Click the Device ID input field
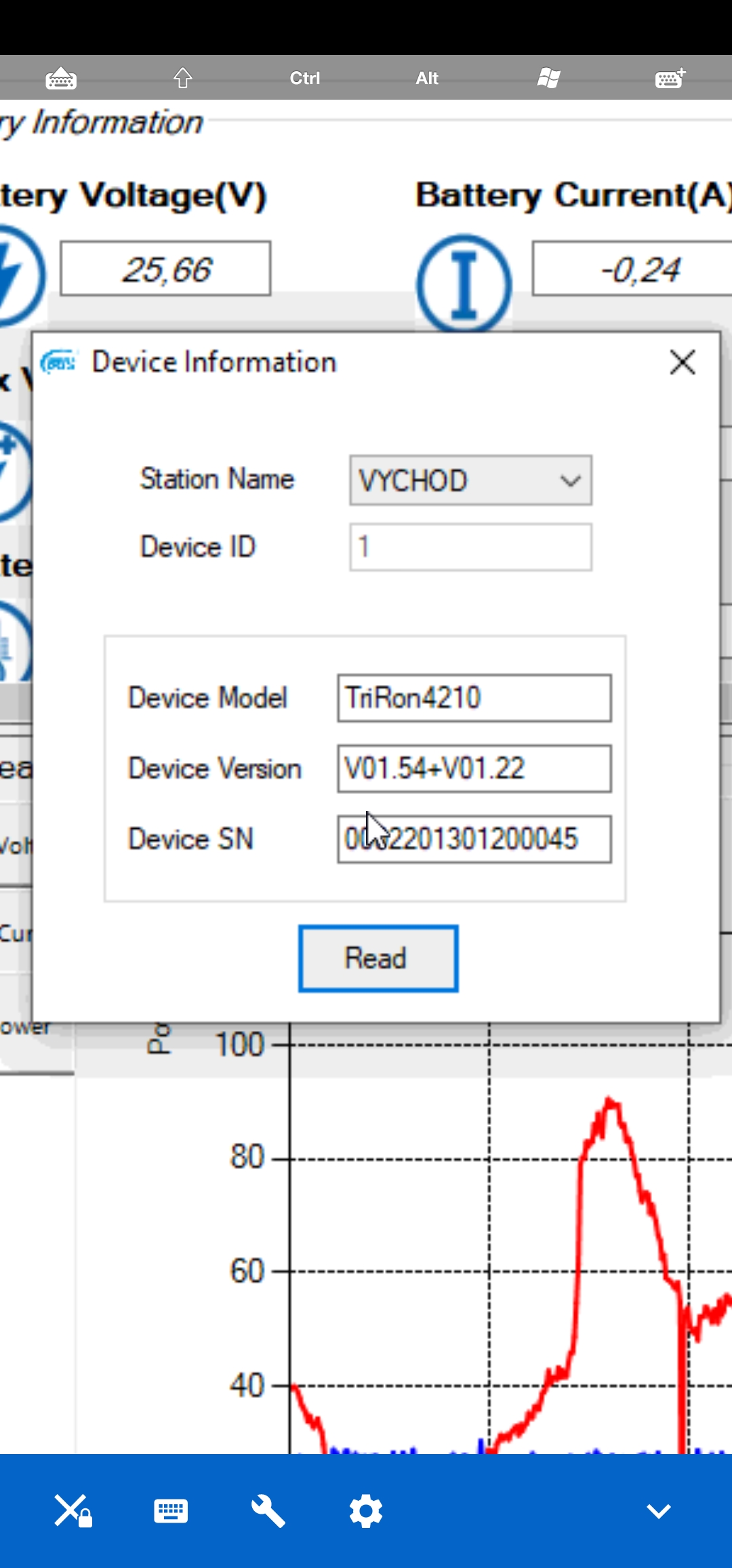Screen dimensions: 732x1568 (470, 547)
